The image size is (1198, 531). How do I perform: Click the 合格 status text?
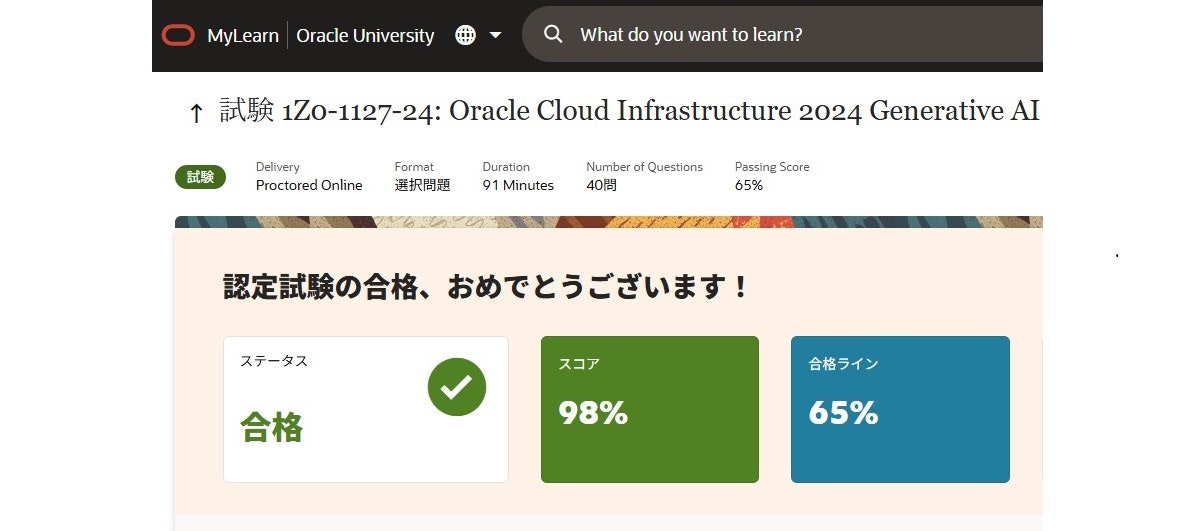[272, 427]
